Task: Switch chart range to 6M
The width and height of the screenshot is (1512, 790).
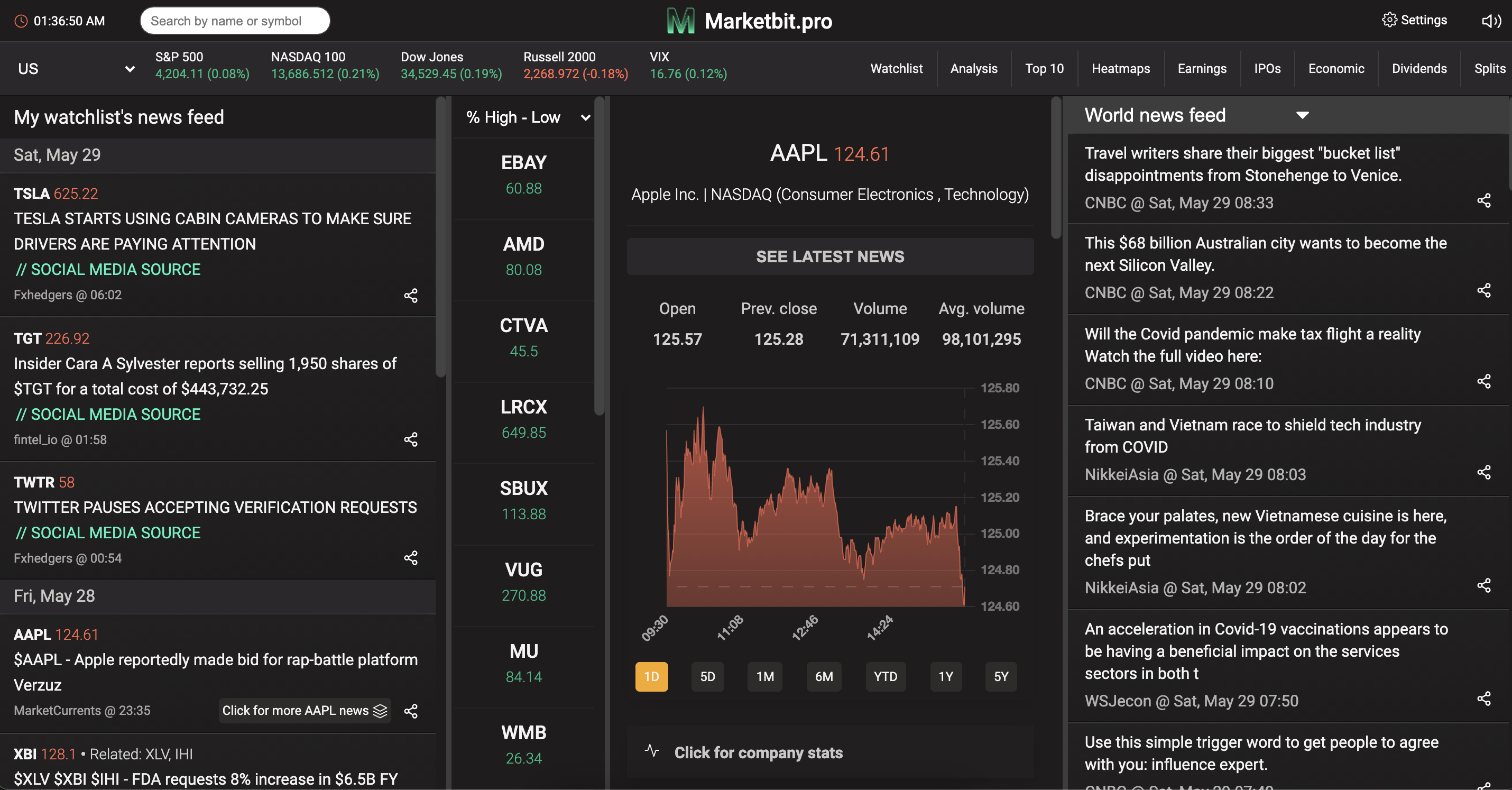Action: click(824, 677)
